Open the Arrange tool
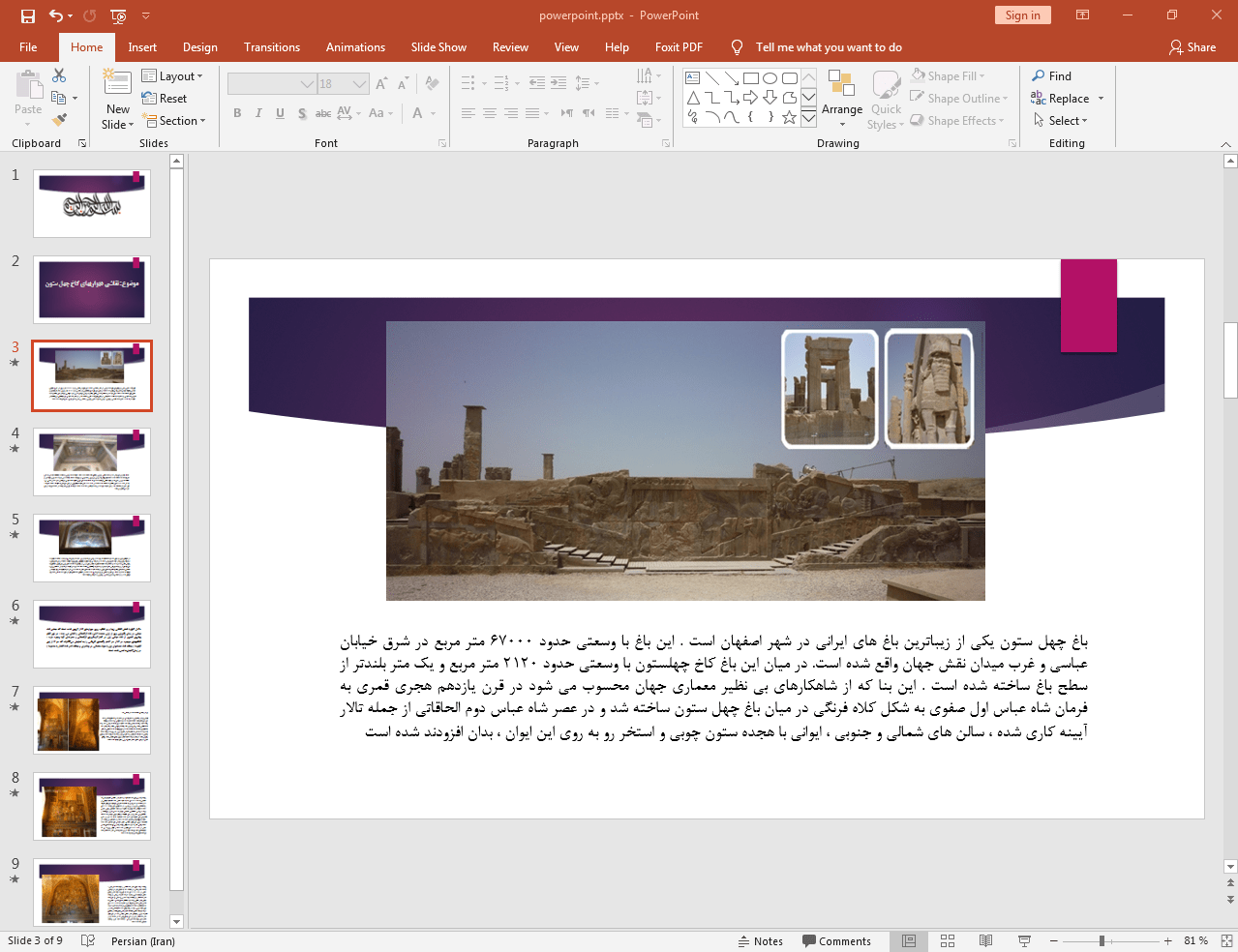Image resolution: width=1238 pixels, height=952 pixels. point(841,97)
